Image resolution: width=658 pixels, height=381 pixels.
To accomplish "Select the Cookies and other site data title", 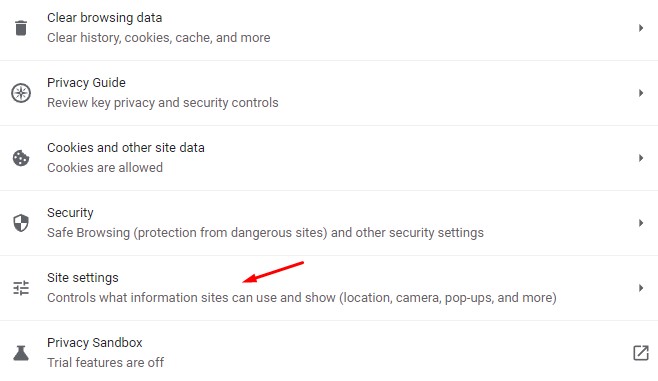I will pyautogui.click(x=126, y=148).
